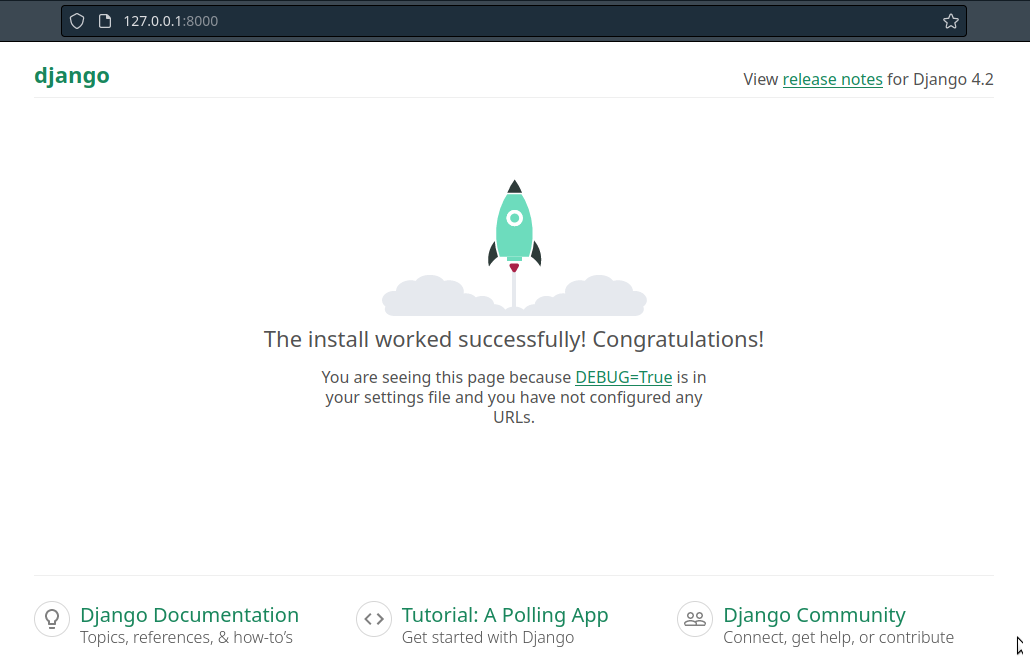Image resolution: width=1030 pixels, height=666 pixels.
Task: Click the shield tracking protection icon
Action: pyautogui.click(x=77, y=21)
